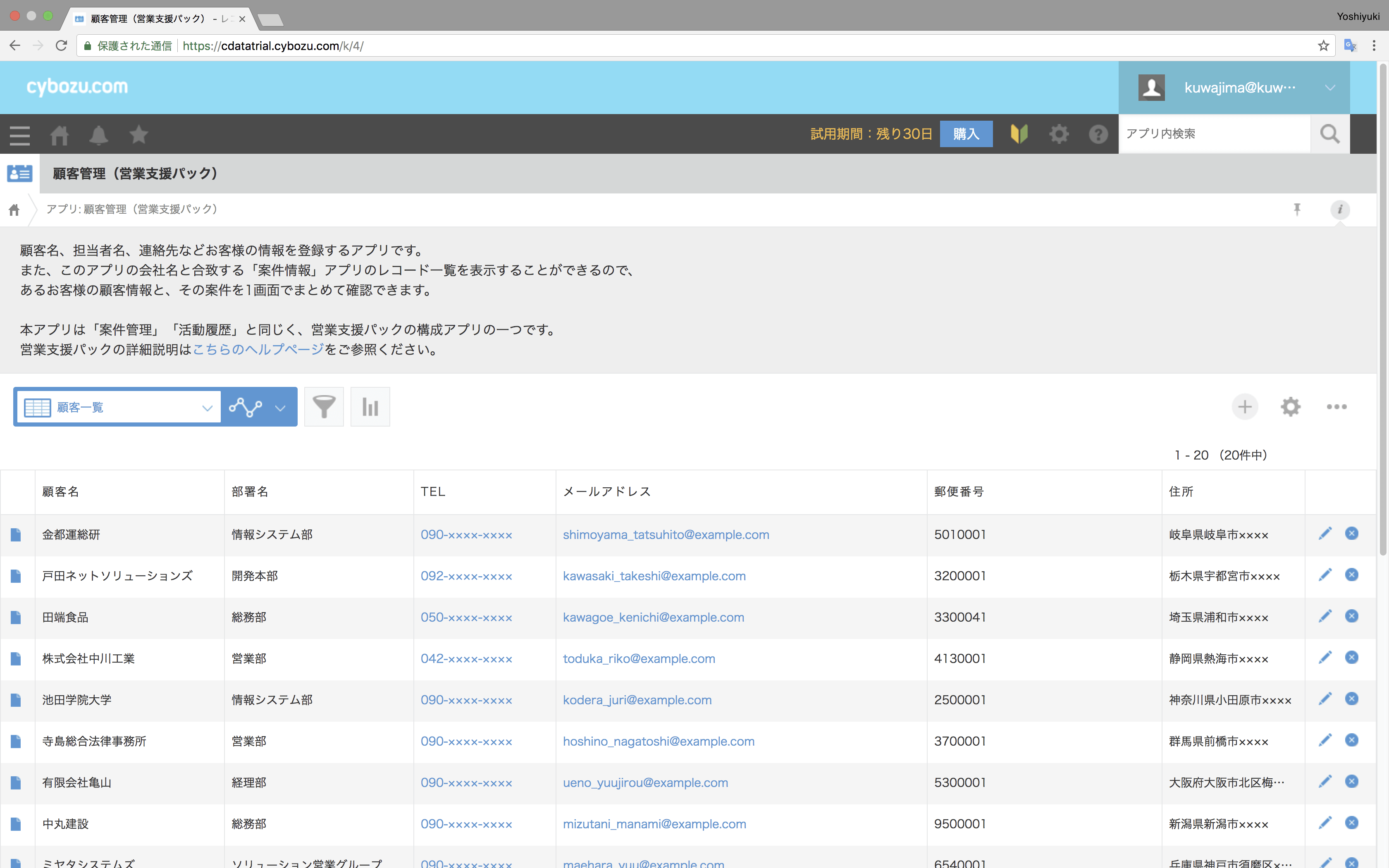1389x868 pixels.
Task: Open app settings gear near plus button
Action: pyautogui.click(x=1290, y=407)
